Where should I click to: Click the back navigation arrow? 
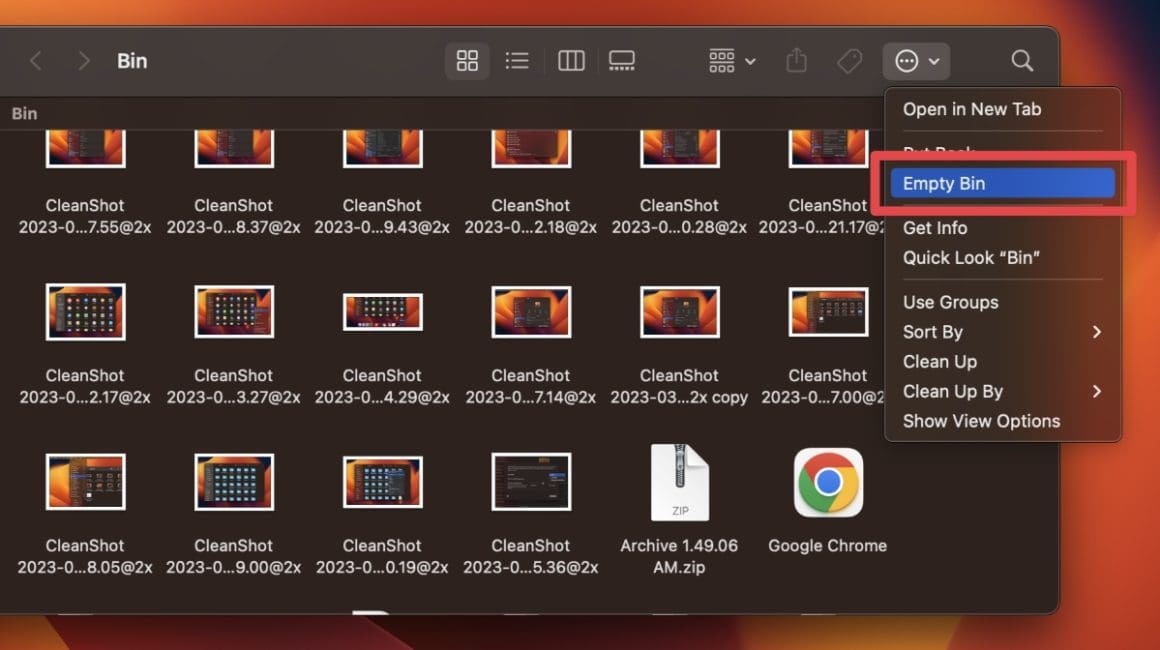click(x=35, y=60)
